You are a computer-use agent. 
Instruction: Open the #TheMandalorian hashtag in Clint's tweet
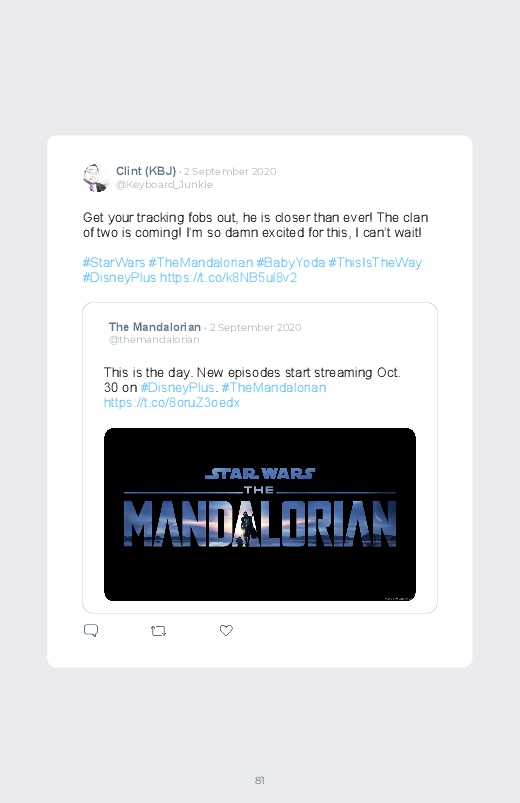[201, 263]
